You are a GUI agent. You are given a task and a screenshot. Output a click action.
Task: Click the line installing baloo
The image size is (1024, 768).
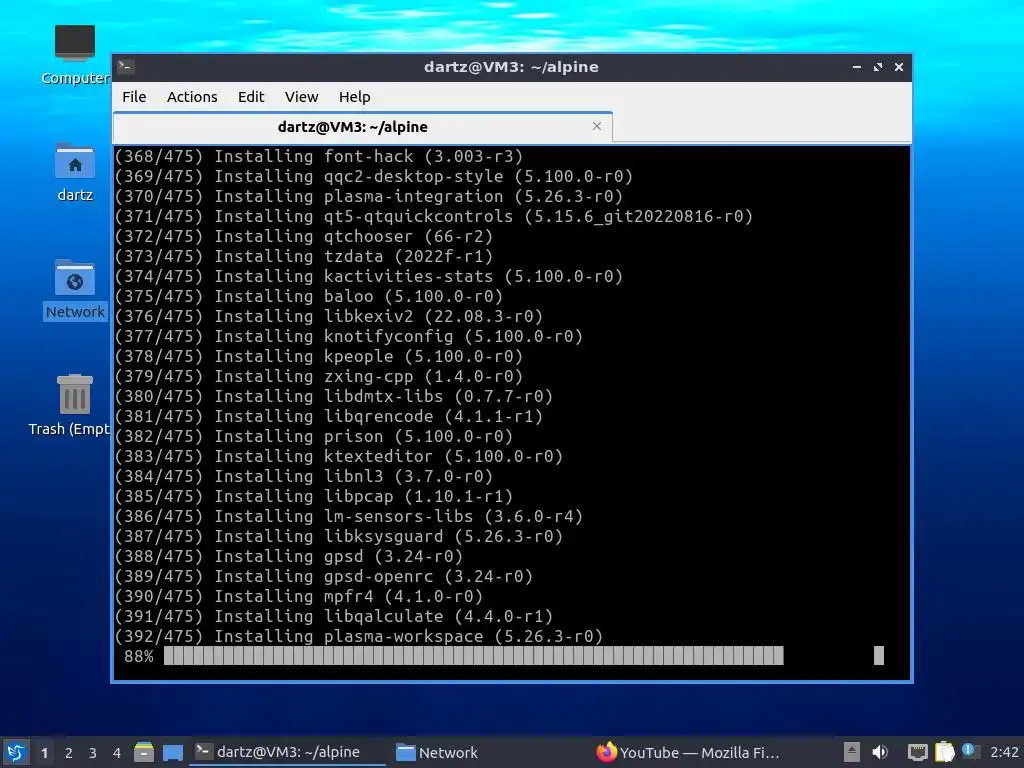point(309,296)
